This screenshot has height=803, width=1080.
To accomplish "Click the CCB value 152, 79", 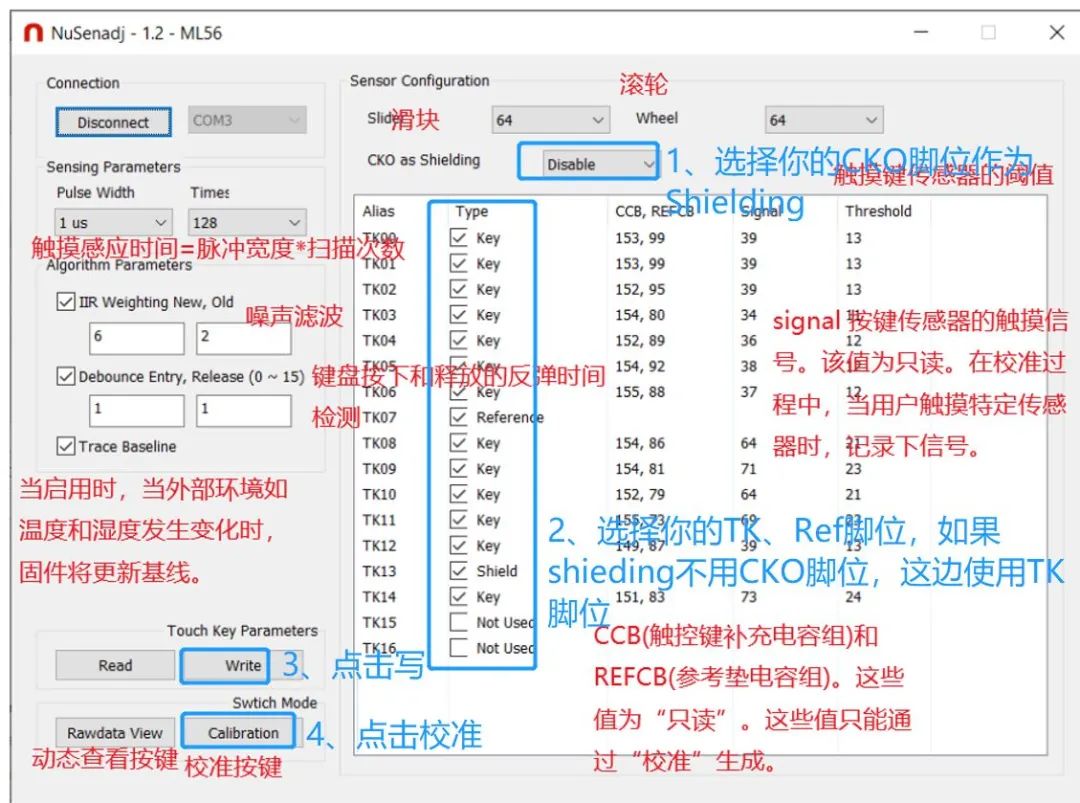I will pyautogui.click(x=640, y=494).
